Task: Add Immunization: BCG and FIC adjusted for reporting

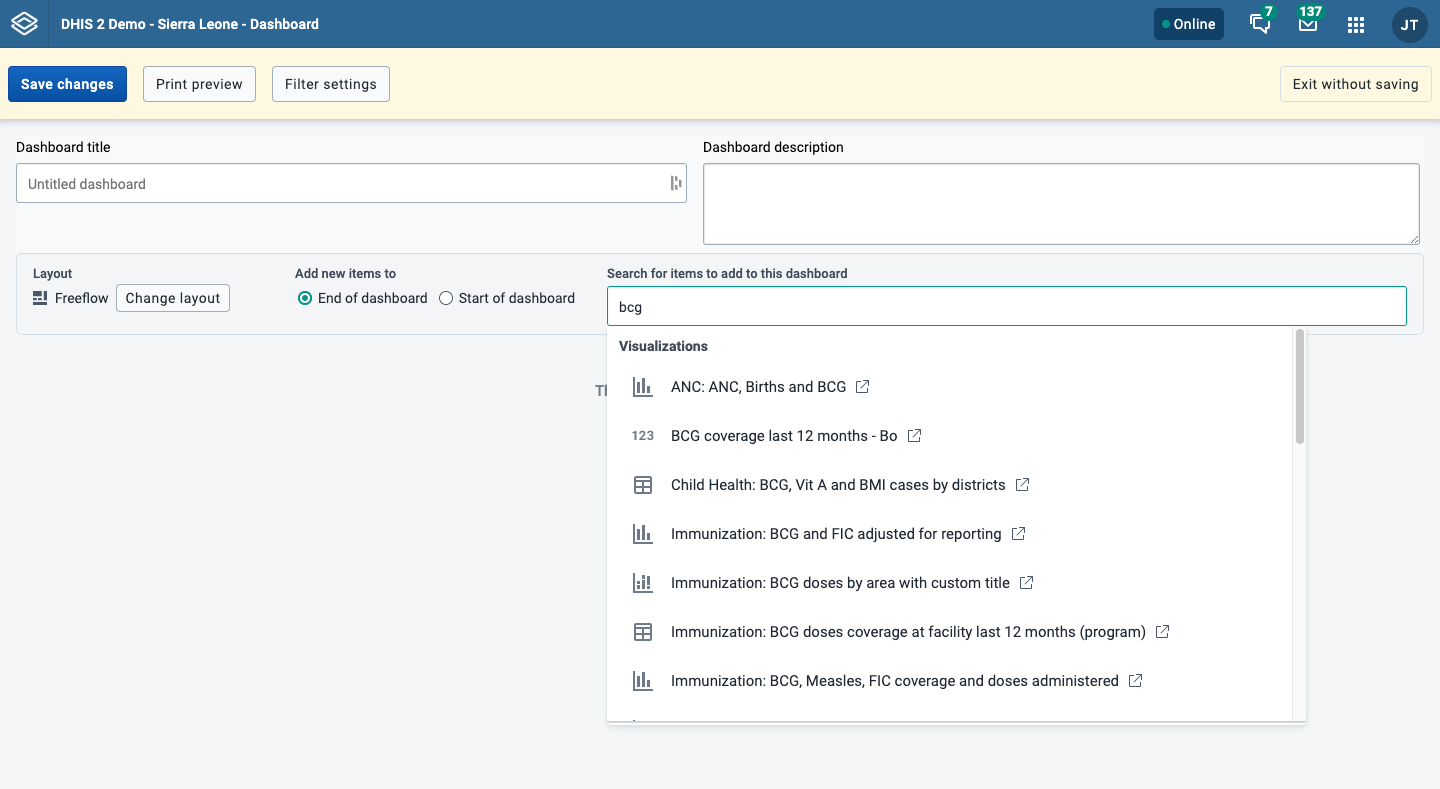Action: click(836, 534)
